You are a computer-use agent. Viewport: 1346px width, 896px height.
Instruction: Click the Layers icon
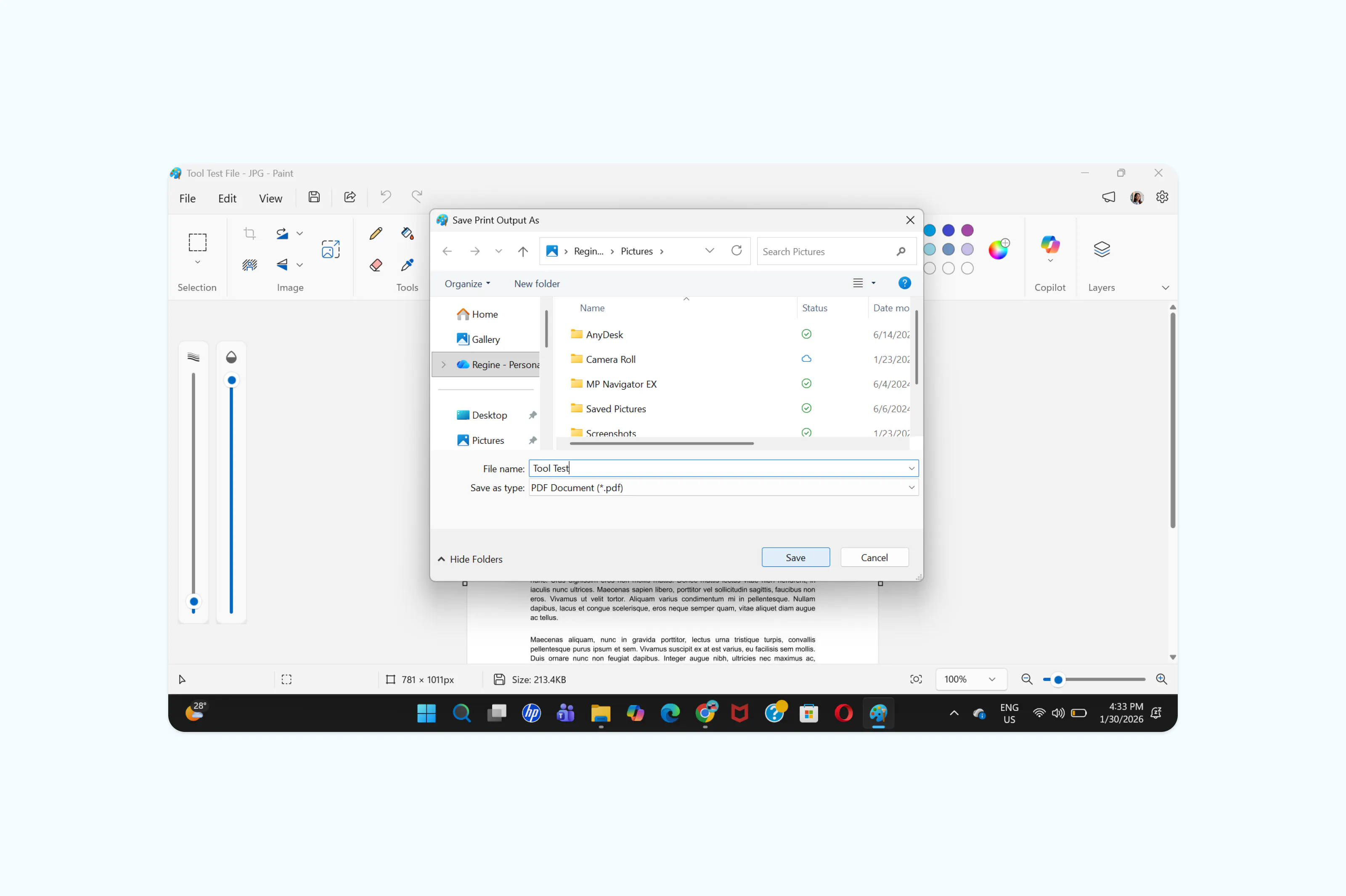point(1101,249)
